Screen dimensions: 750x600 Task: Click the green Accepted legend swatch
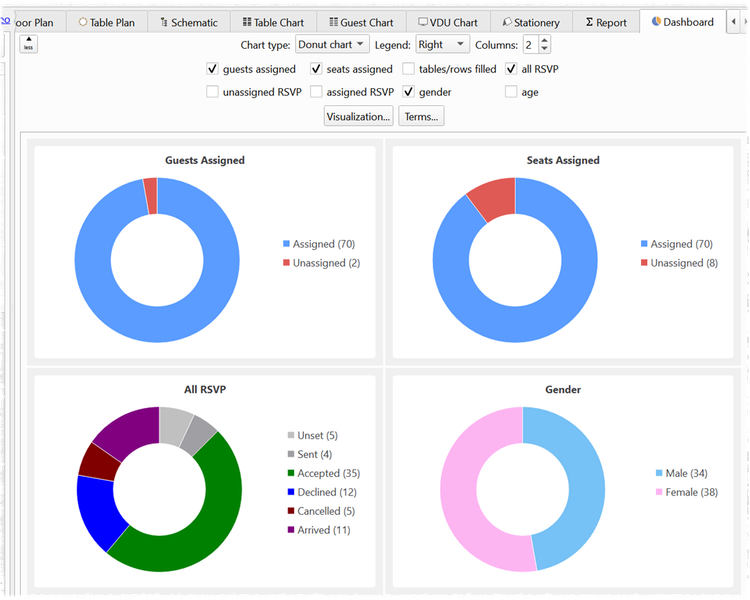(x=291, y=473)
